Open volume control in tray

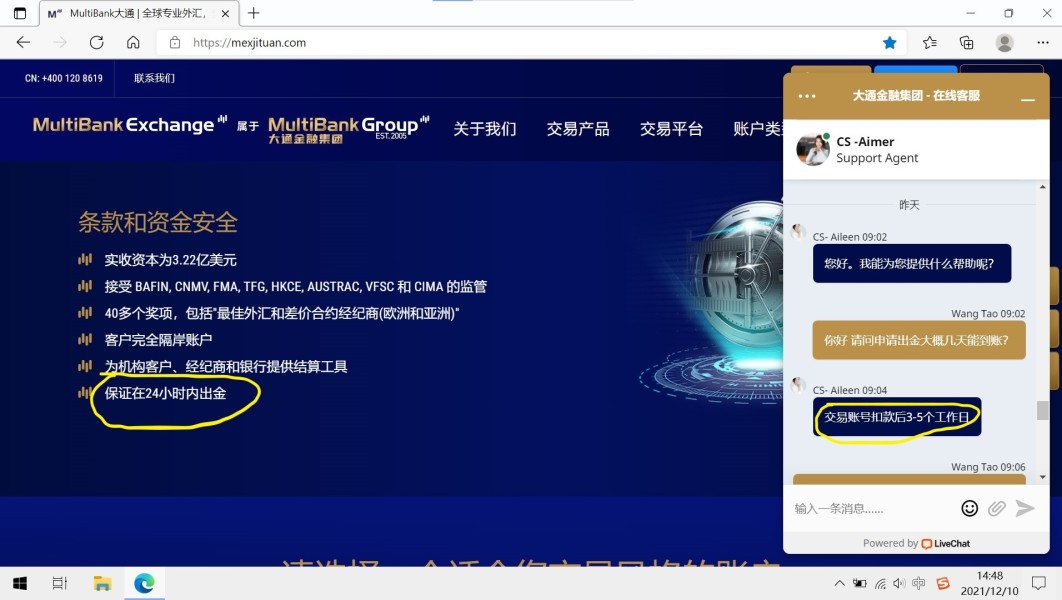[899, 583]
